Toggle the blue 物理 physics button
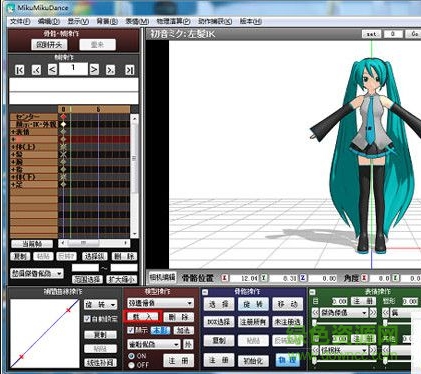421x374 pixels. pos(287,360)
